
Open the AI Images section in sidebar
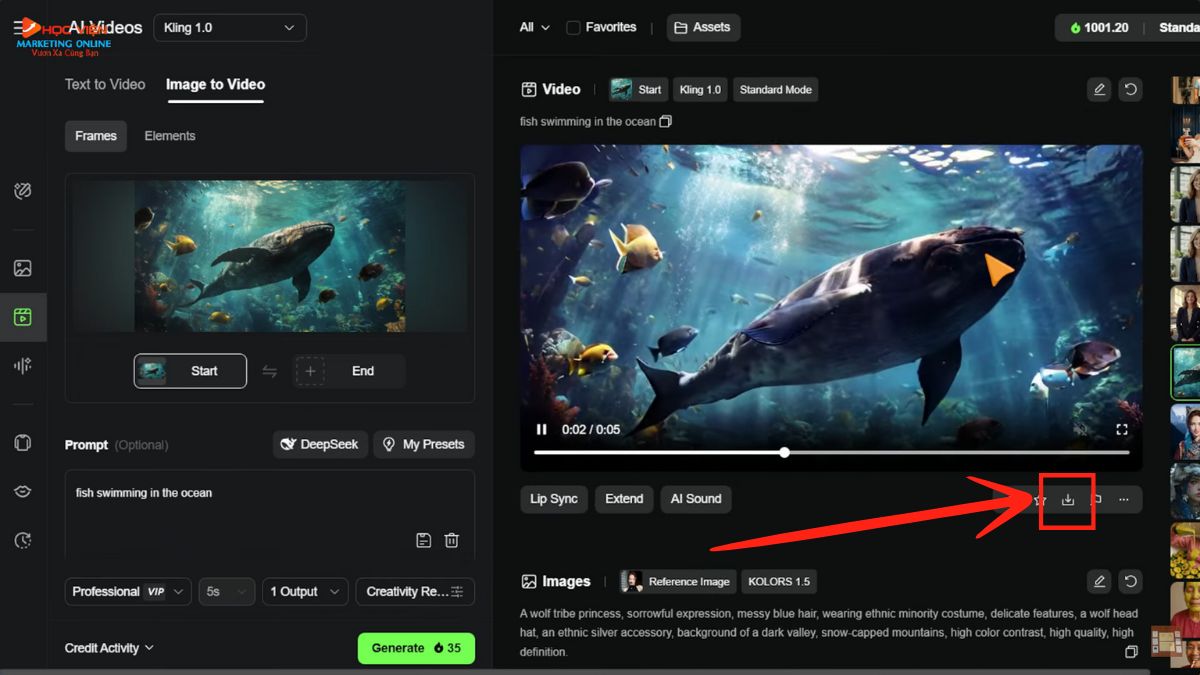(23, 268)
